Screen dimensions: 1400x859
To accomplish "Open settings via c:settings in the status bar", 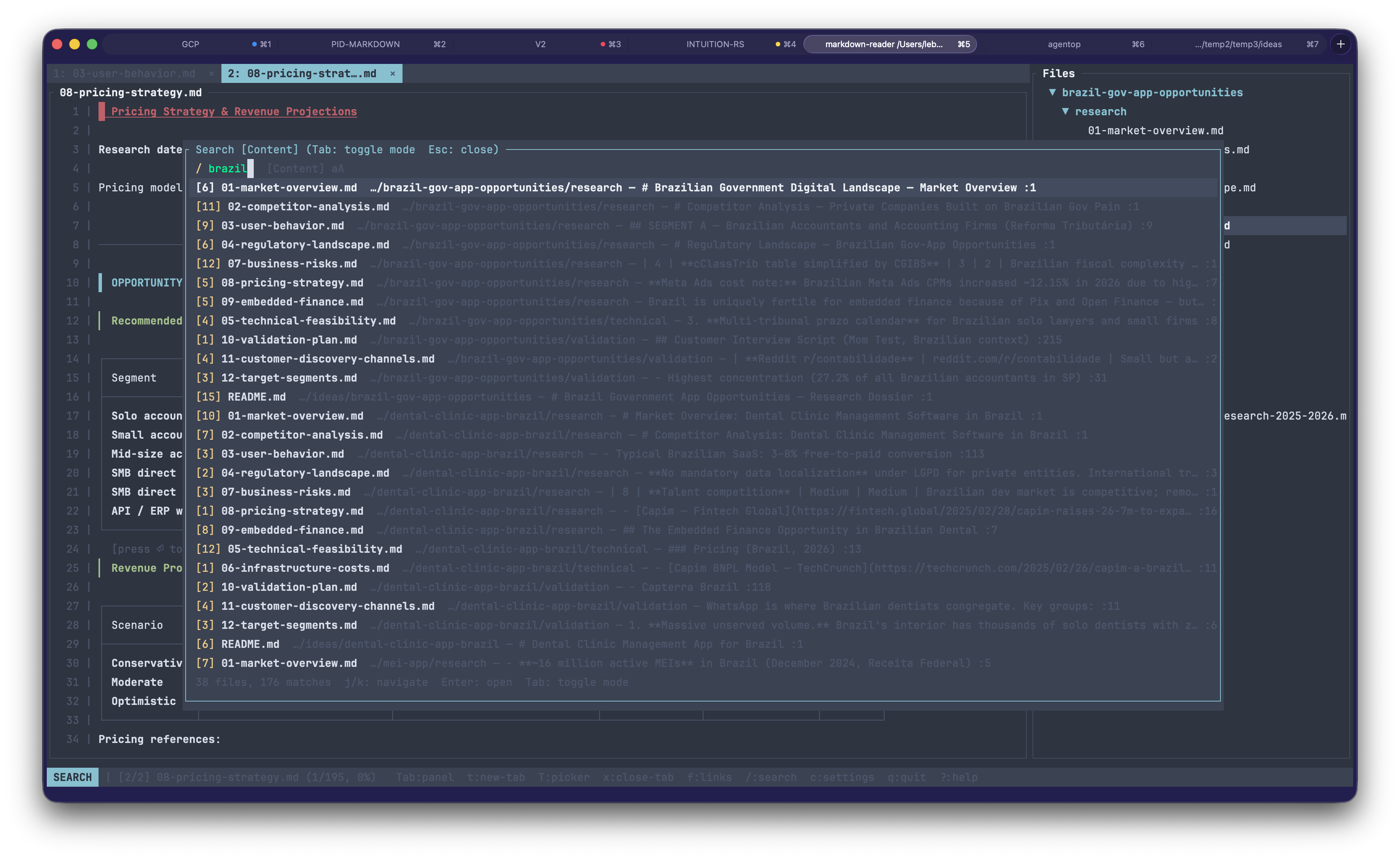I will click(843, 777).
